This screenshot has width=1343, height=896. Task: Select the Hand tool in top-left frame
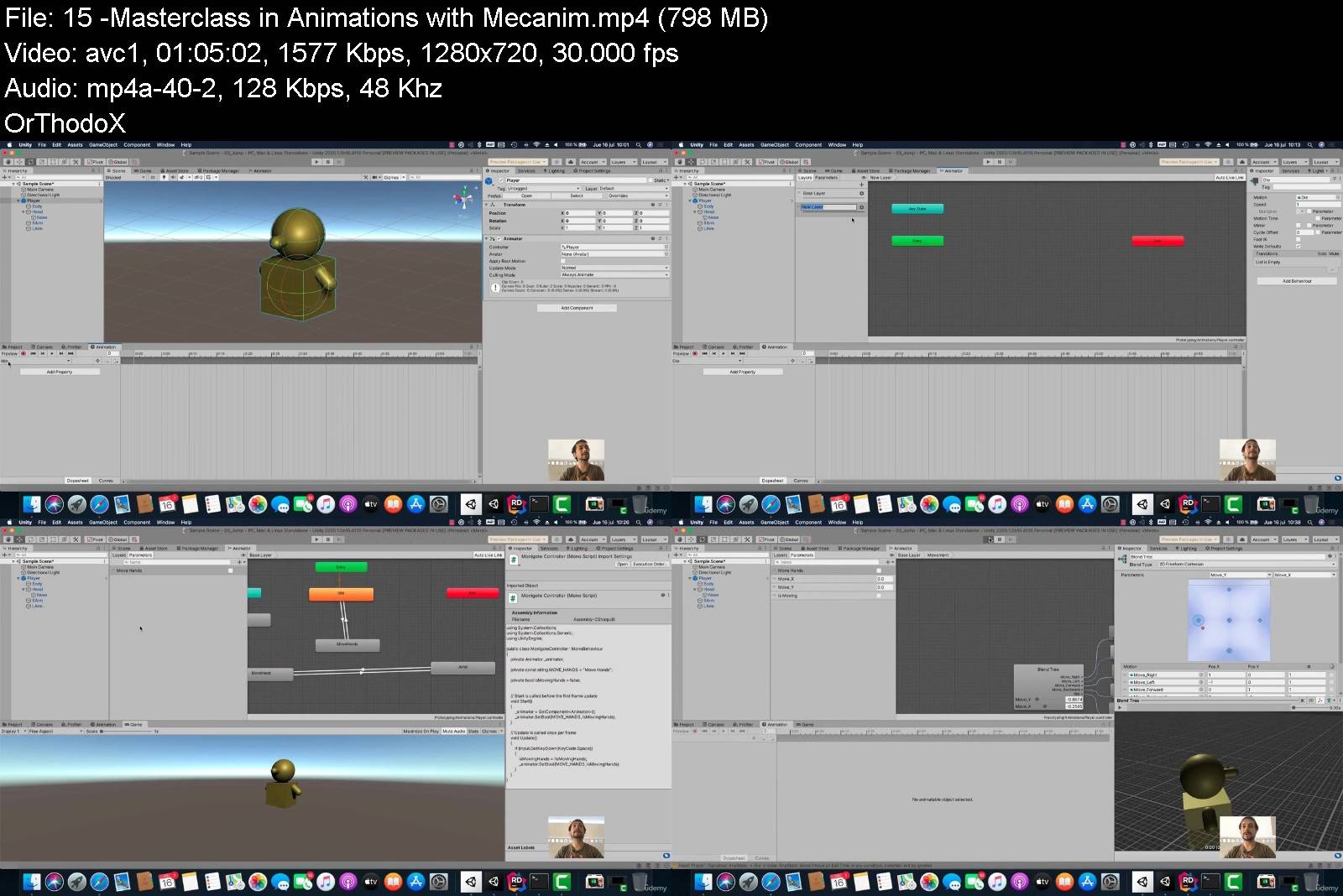8,162
